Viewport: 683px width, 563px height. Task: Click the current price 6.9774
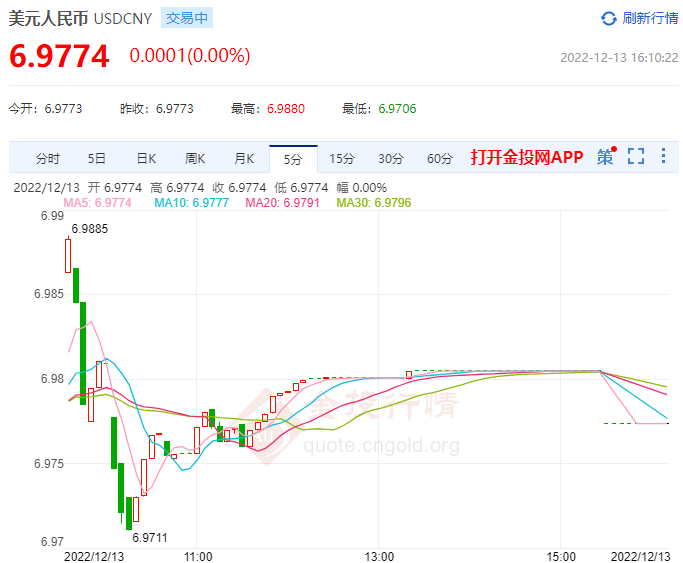click(x=59, y=56)
